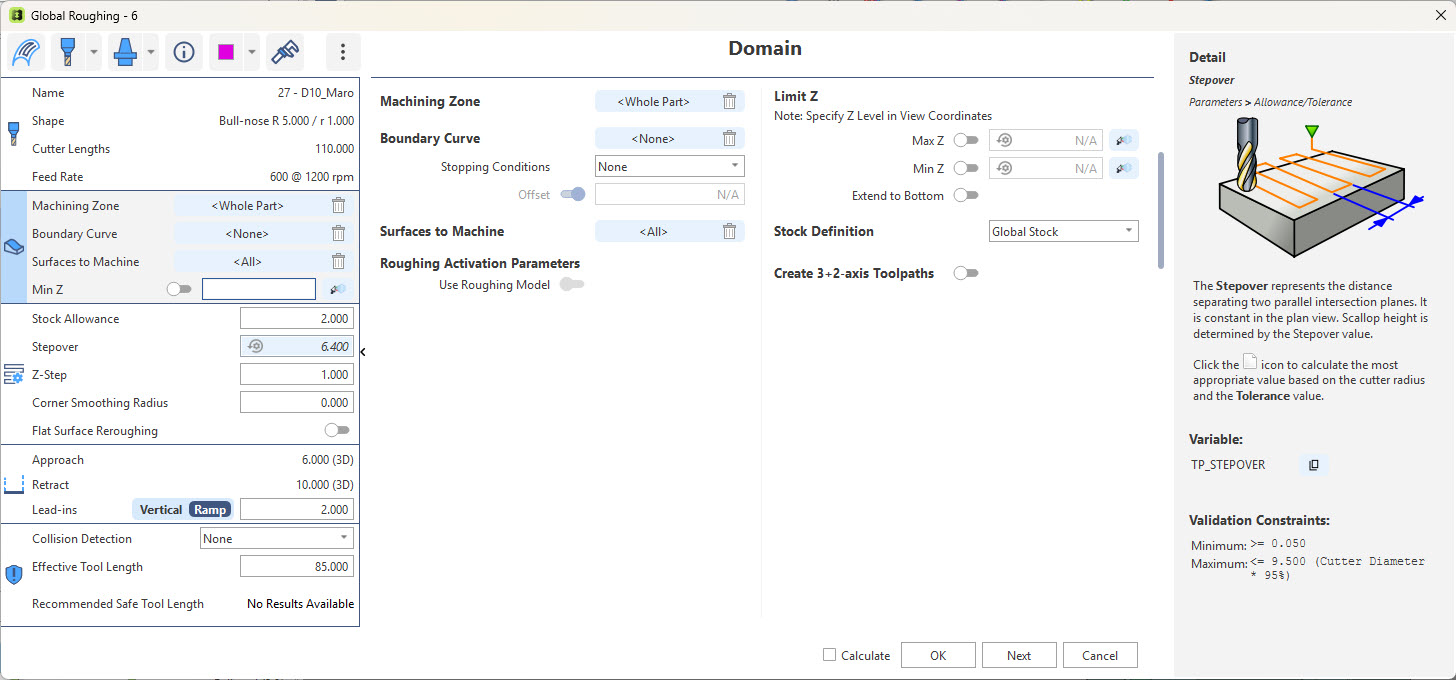The height and width of the screenshot is (680, 1456).
Task: Open the tool holder dropdown arrow
Action: tap(151, 52)
